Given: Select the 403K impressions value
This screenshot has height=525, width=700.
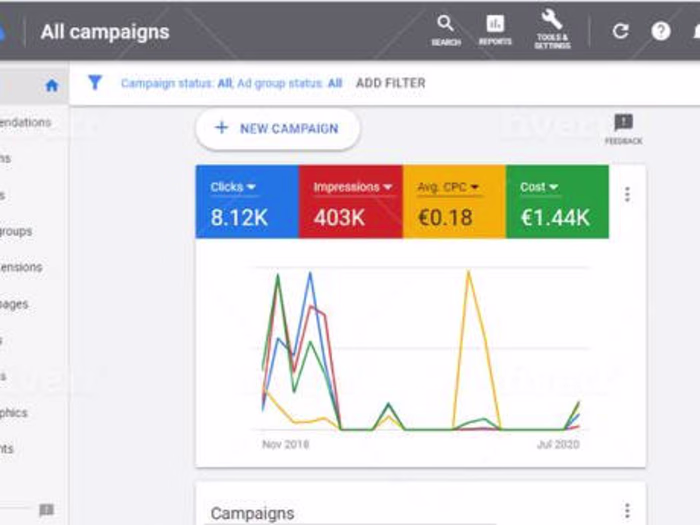Looking at the screenshot, I should click(339, 218).
